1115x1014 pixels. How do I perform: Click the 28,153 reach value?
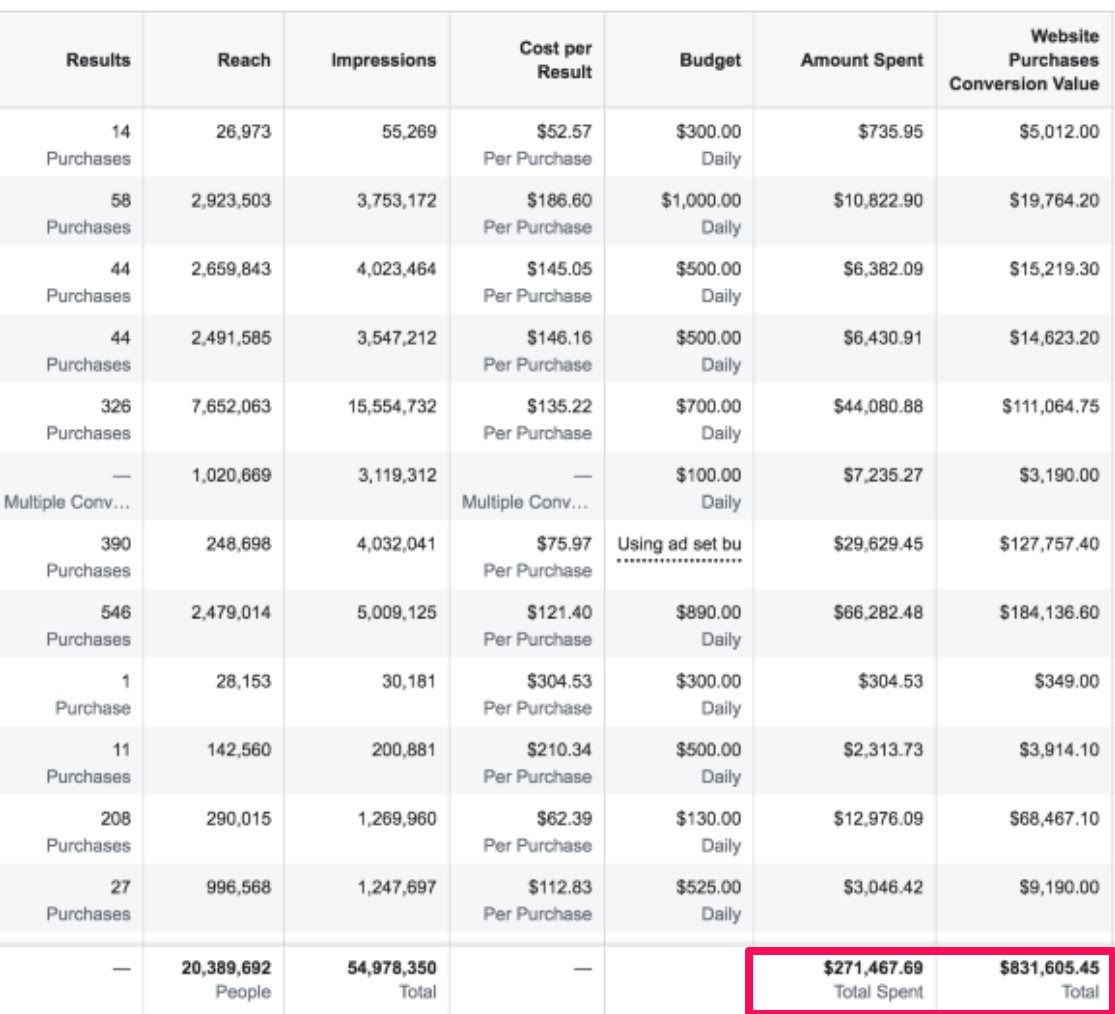click(243, 681)
